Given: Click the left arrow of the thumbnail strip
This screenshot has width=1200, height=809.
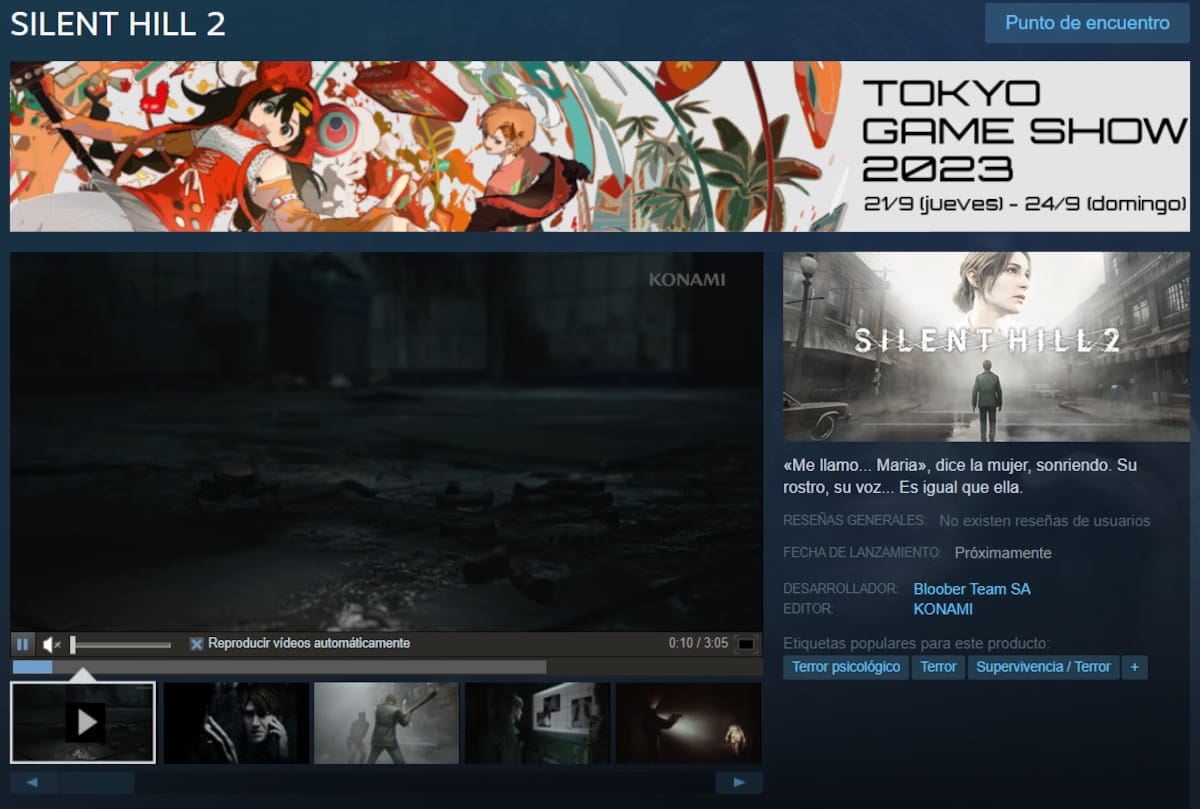Looking at the screenshot, I should pyautogui.click(x=33, y=782).
